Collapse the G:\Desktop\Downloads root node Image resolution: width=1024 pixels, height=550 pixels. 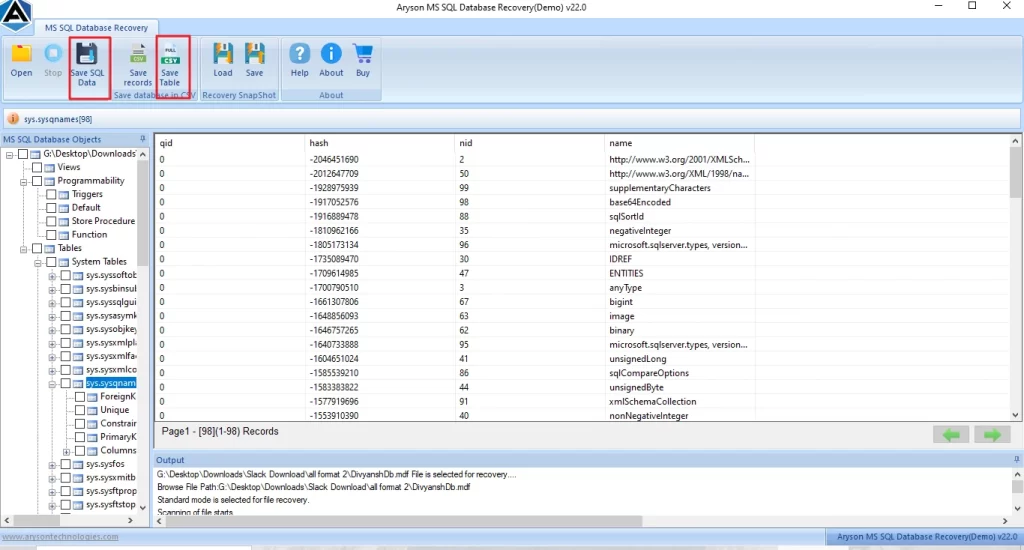click(x=10, y=155)
